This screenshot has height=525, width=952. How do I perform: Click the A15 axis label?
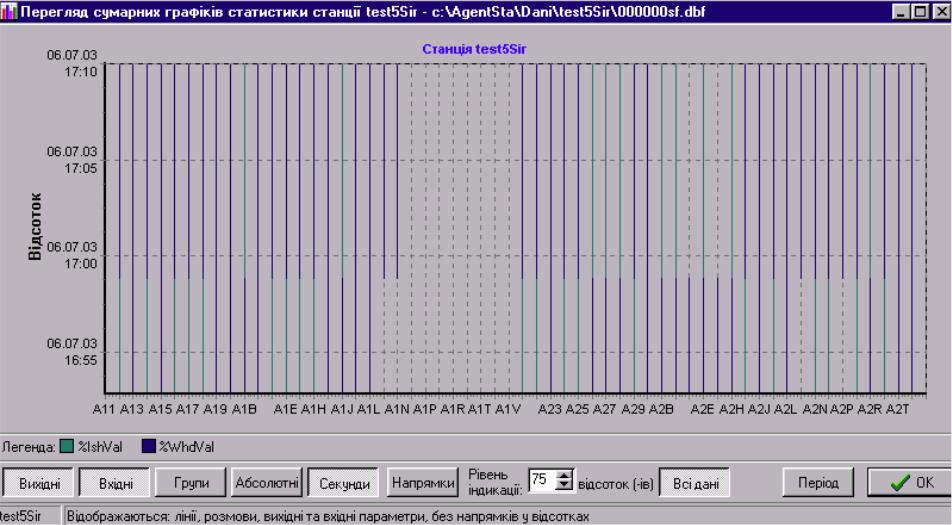[x=160, y=409]
